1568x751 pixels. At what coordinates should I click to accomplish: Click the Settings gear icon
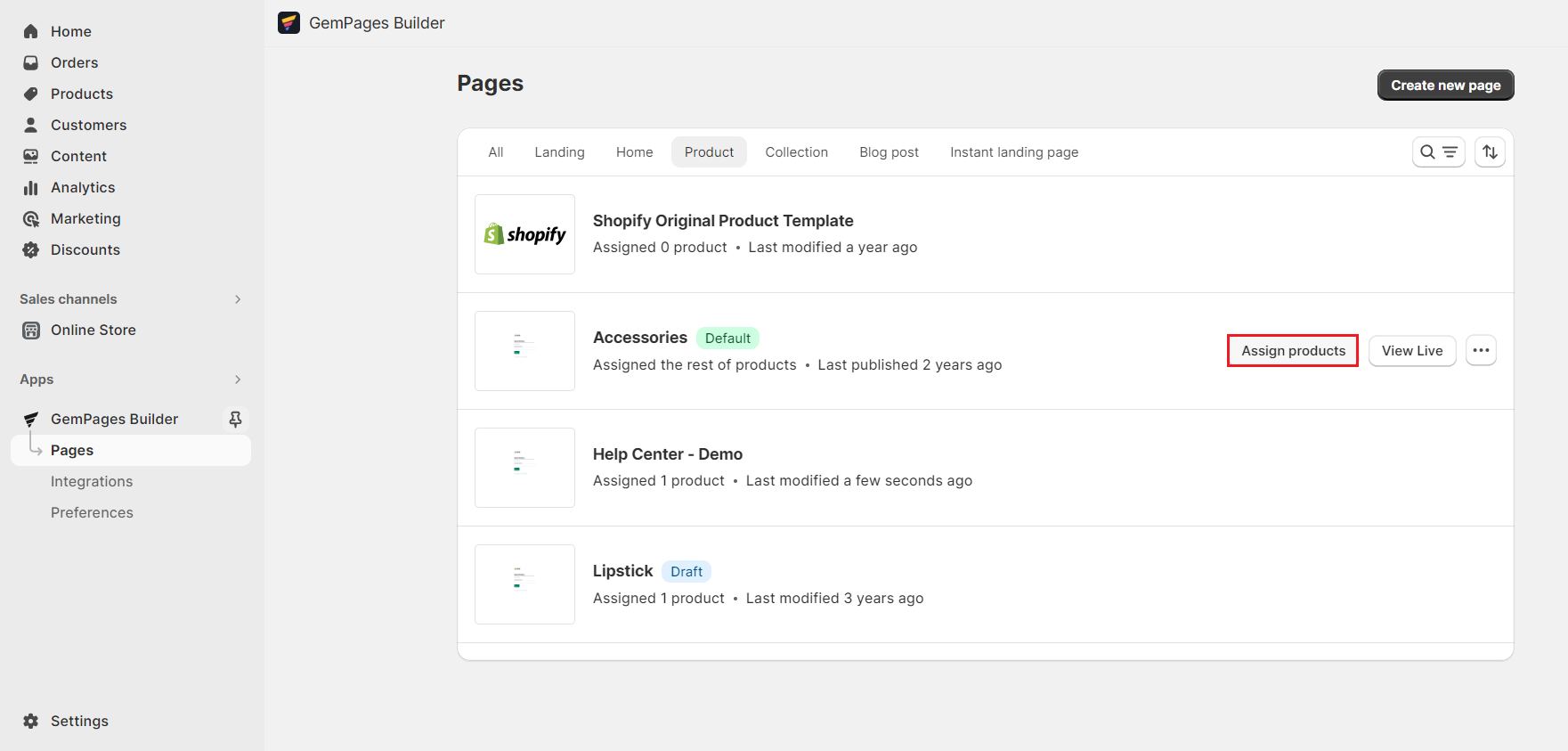click(31, 721)
